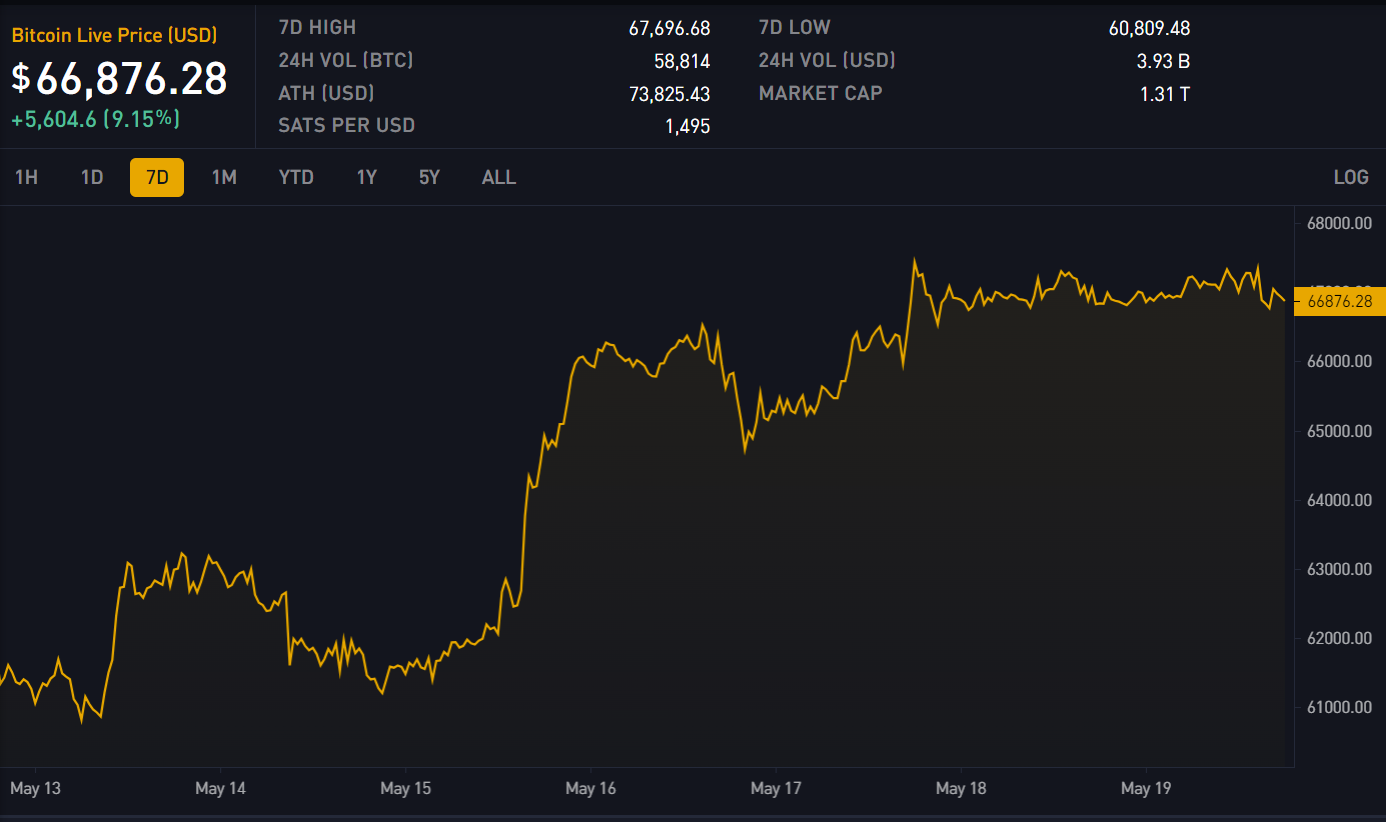The height and width of the screenshot is (822, 1386).
Task: Select the 1D time range
Action: (92, 177)
